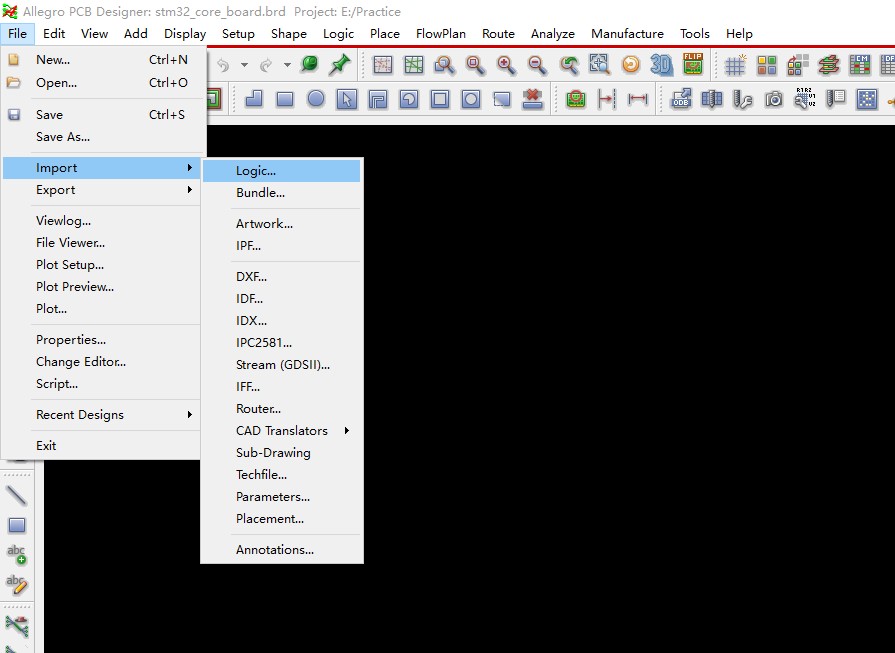Open the Edit menu
Viewport: 895px width, 653px height.
pyautogui.click(x=54, y=34)
